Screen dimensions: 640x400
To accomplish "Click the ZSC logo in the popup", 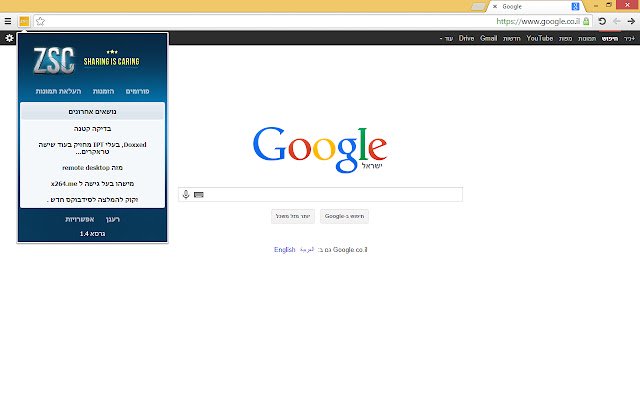I will [x=54, y=61].
